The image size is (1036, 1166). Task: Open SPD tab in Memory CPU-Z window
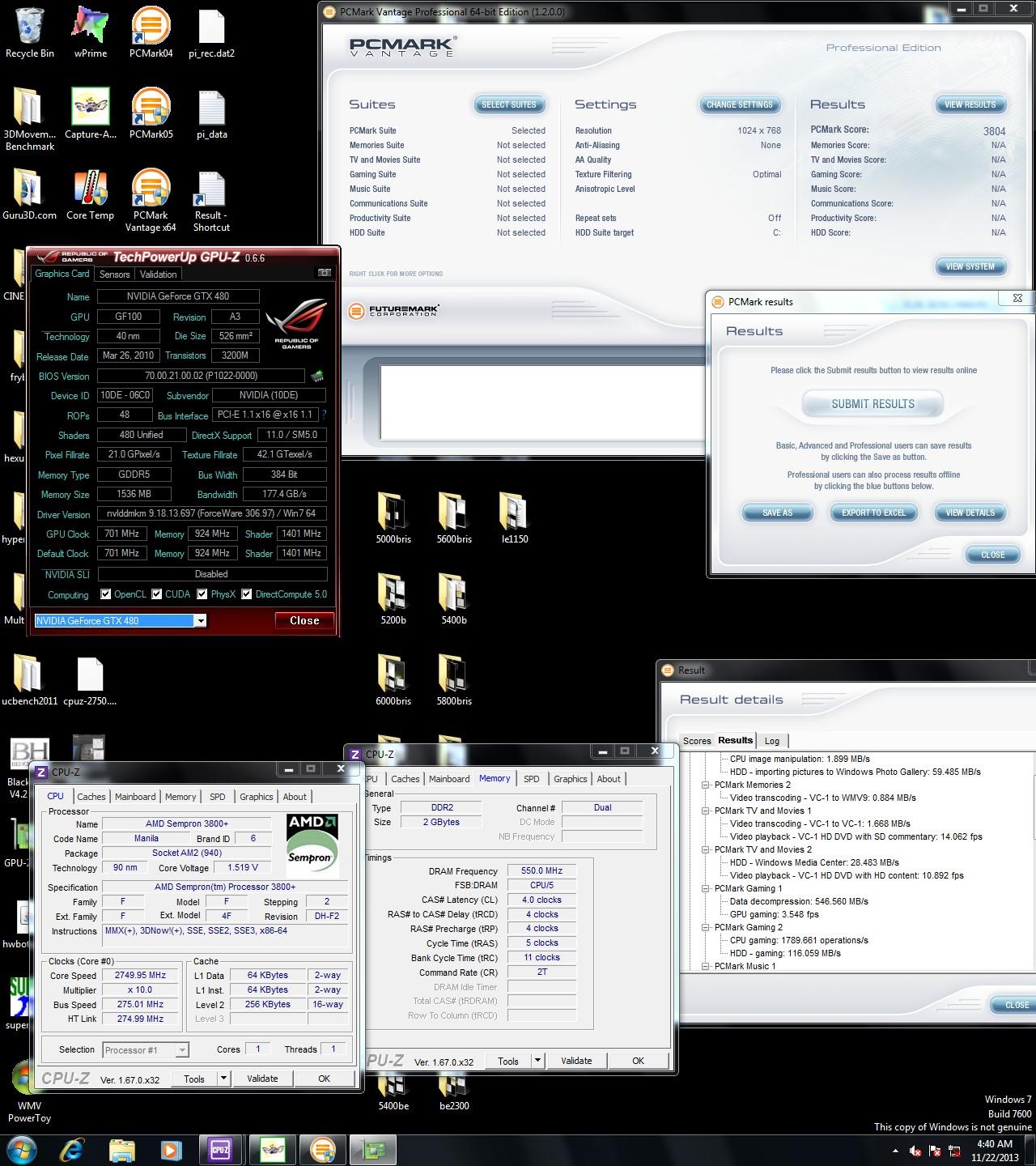coord(531,779)
